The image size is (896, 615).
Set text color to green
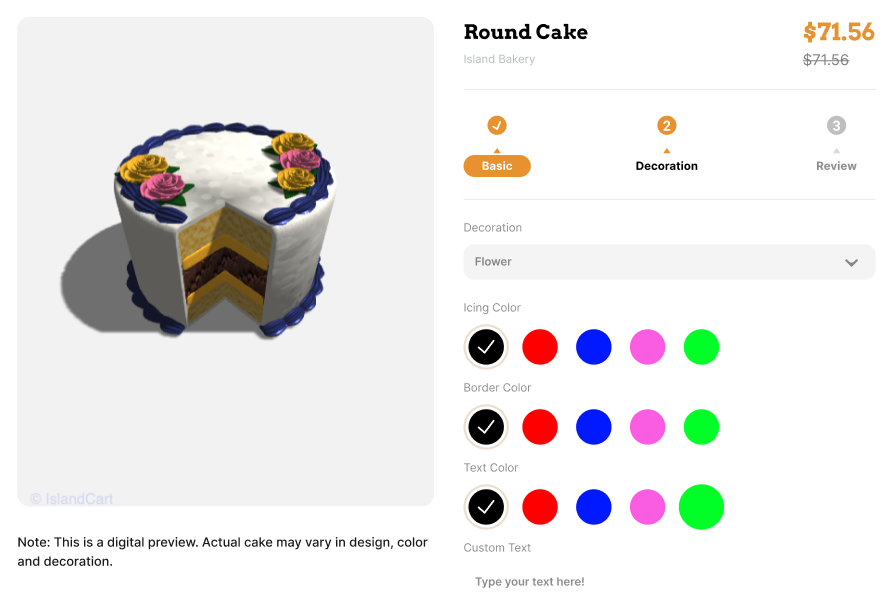702,507
